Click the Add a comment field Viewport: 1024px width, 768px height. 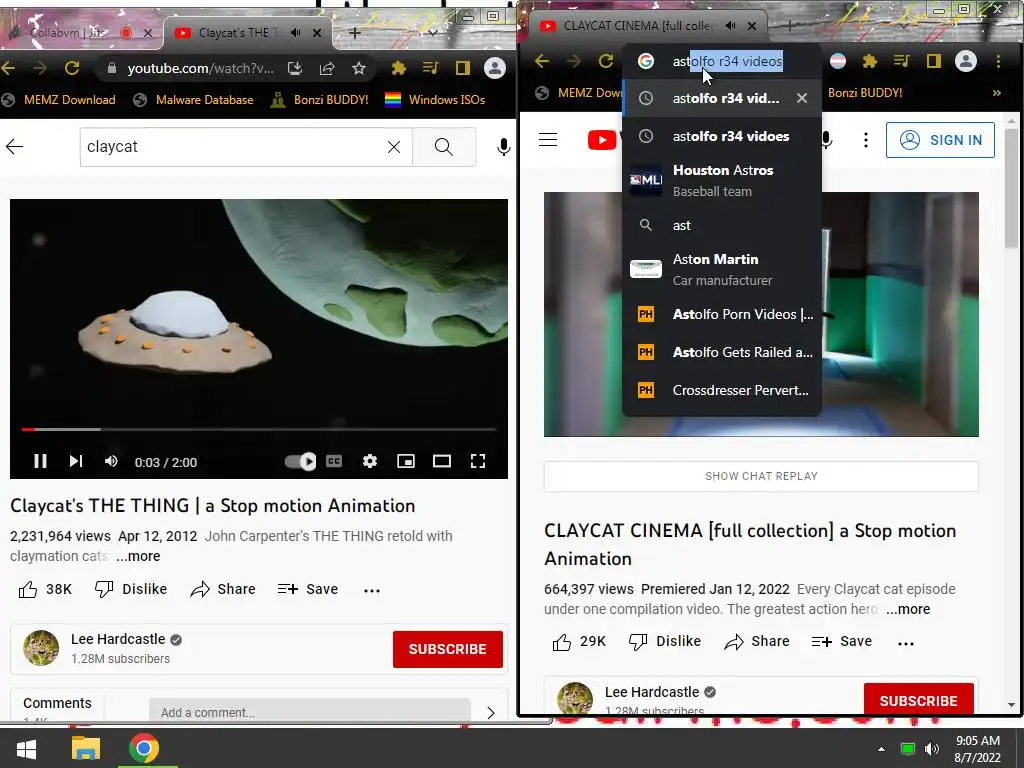(310, 712)
